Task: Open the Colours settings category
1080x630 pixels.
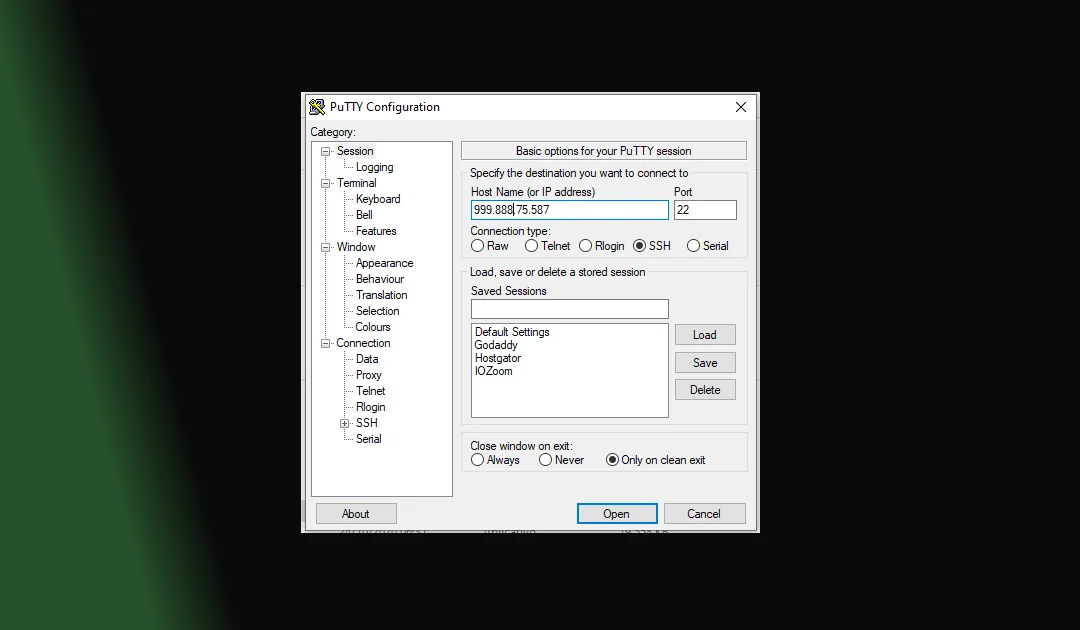Action: tap(373, 327)
